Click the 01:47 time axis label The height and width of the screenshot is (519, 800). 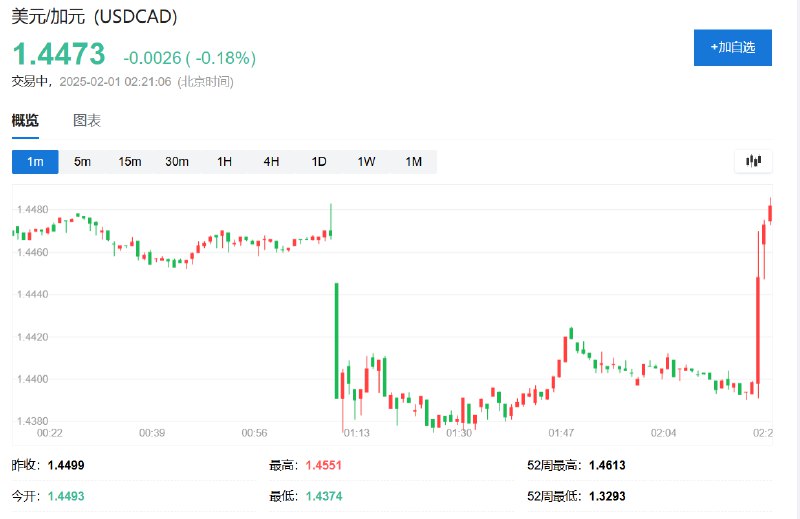point(561,433)
